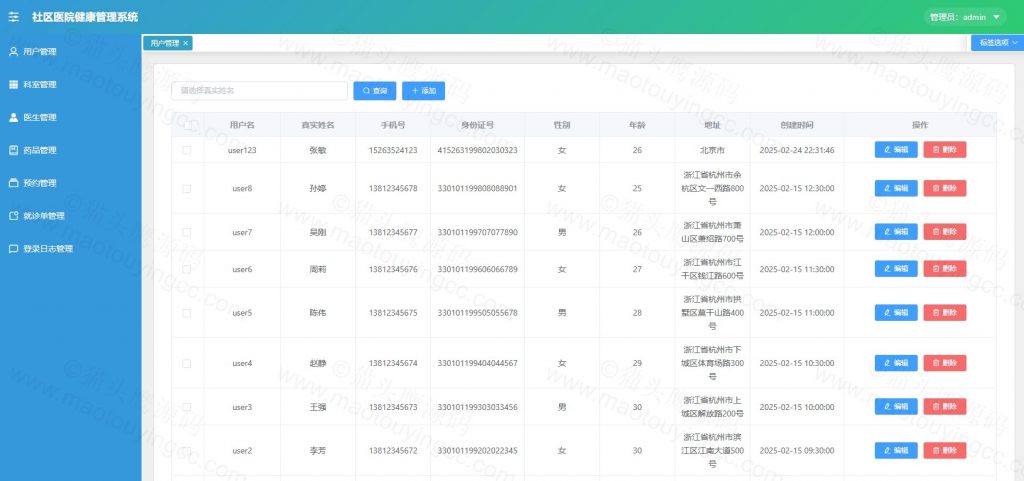Click the name cell 王强
1024x481 pixels.
coord(317,407)
